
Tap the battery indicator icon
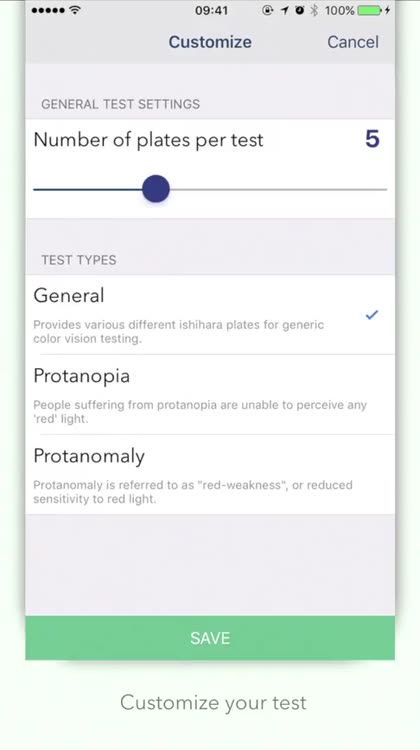370,10
